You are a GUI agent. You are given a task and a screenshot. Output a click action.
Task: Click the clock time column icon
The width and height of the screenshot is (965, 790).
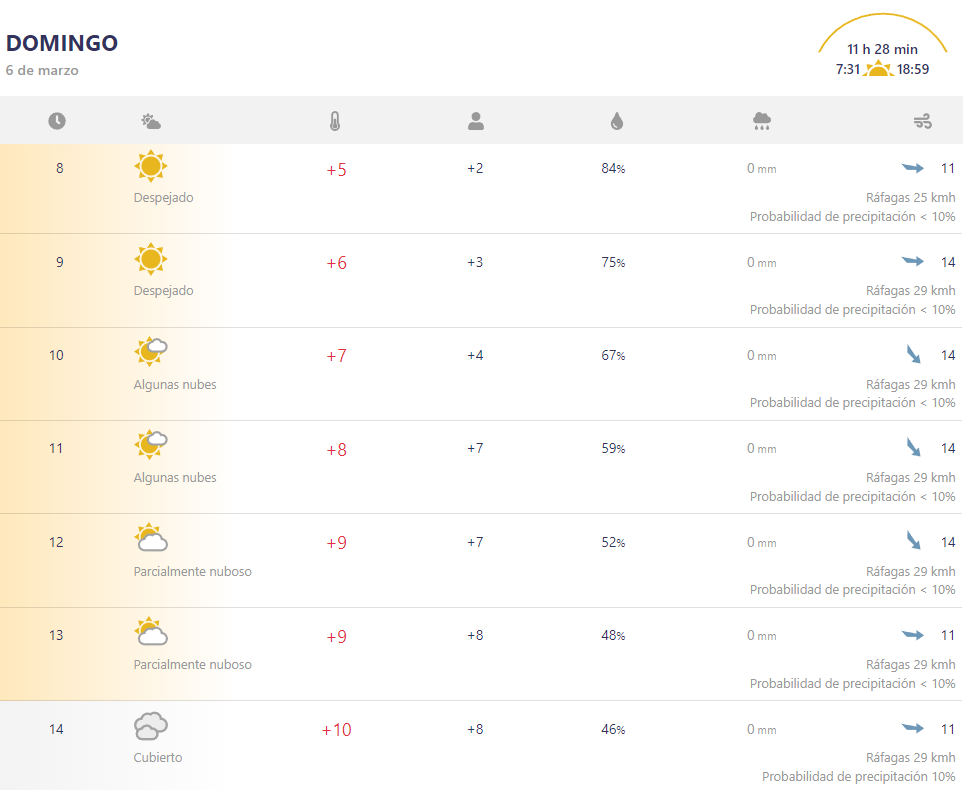[x=57, y=121]
